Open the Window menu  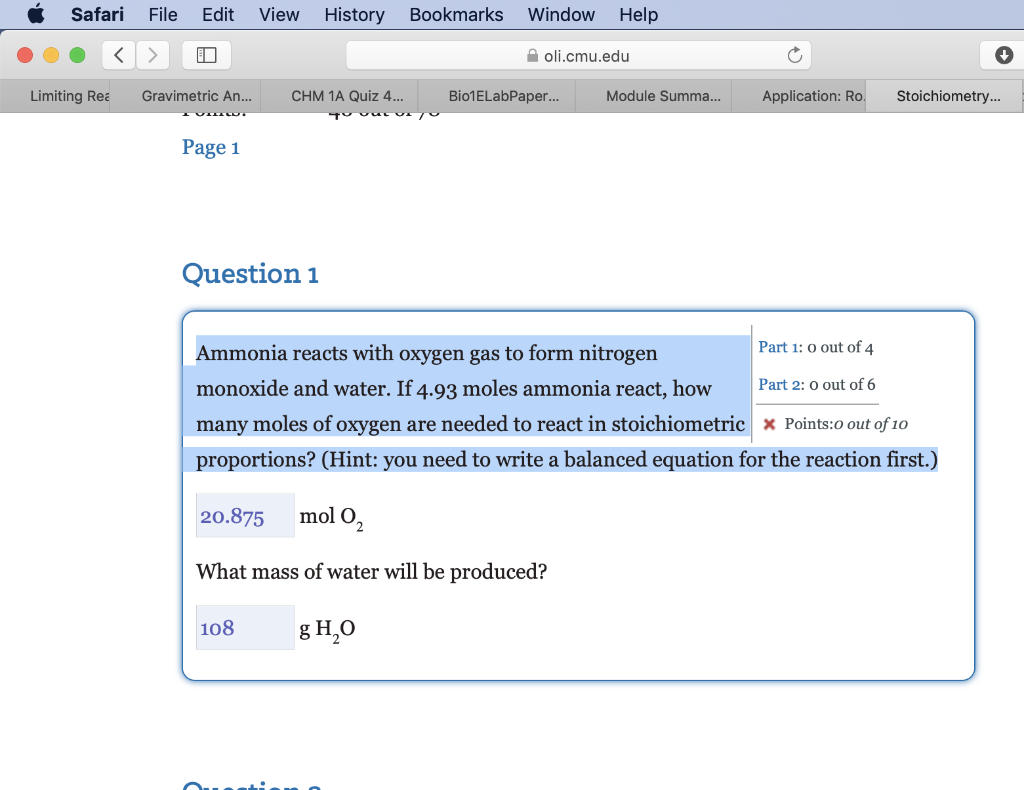point(561,14)
